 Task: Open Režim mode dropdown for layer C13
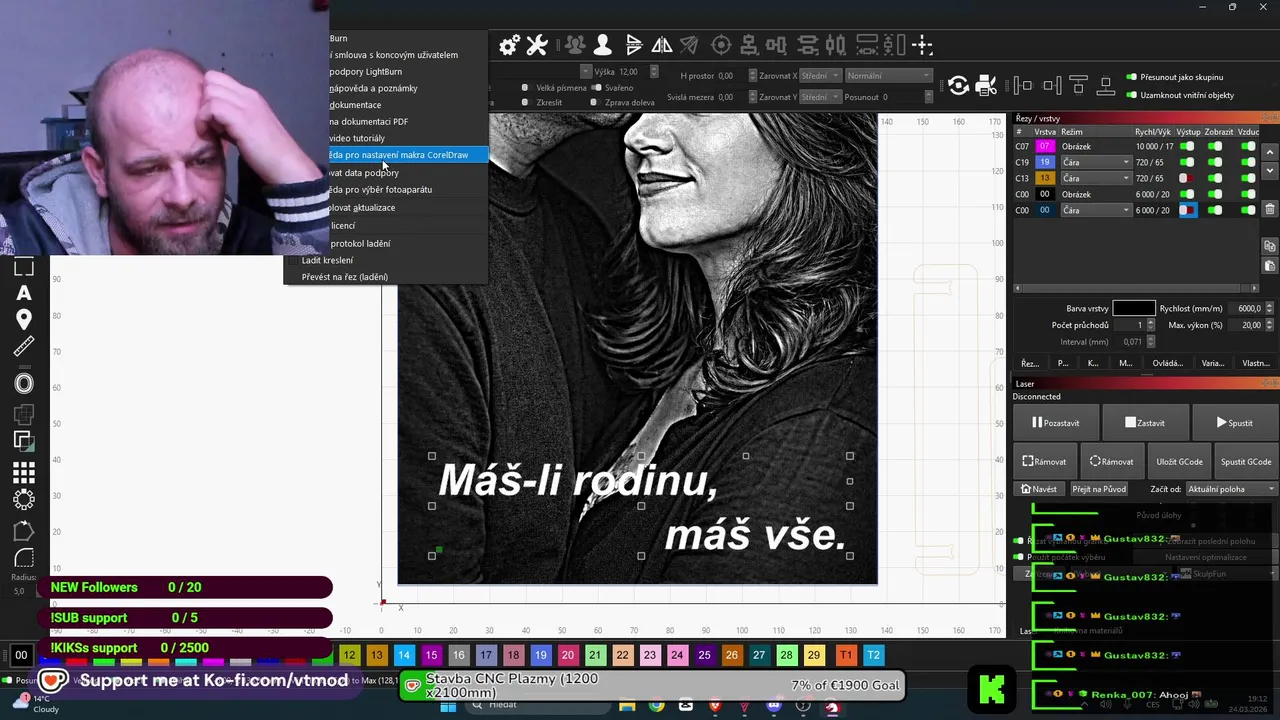[x=1096, y=178]
